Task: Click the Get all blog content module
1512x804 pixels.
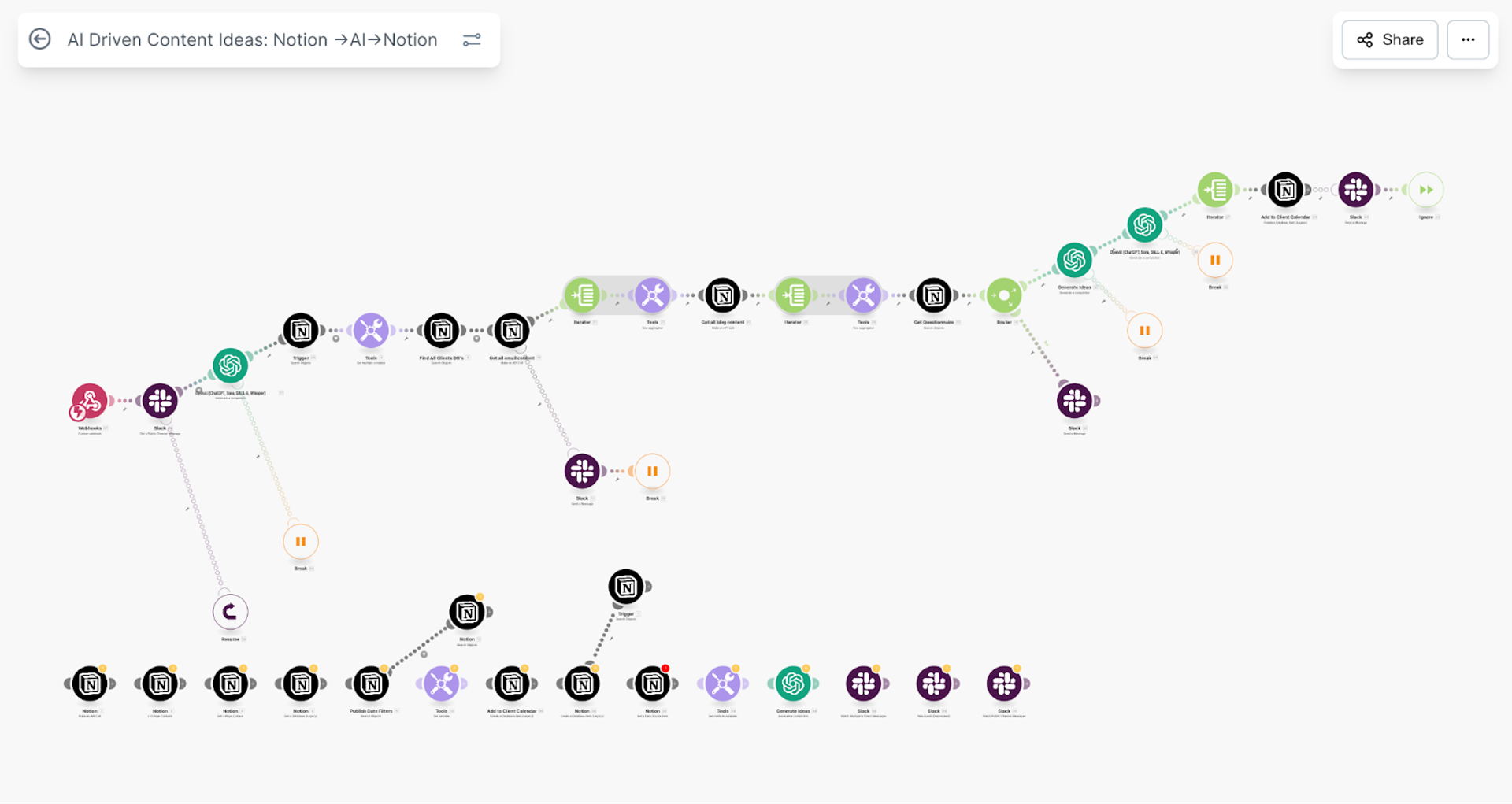Action: pyautogui.click(x=723, y=296)
